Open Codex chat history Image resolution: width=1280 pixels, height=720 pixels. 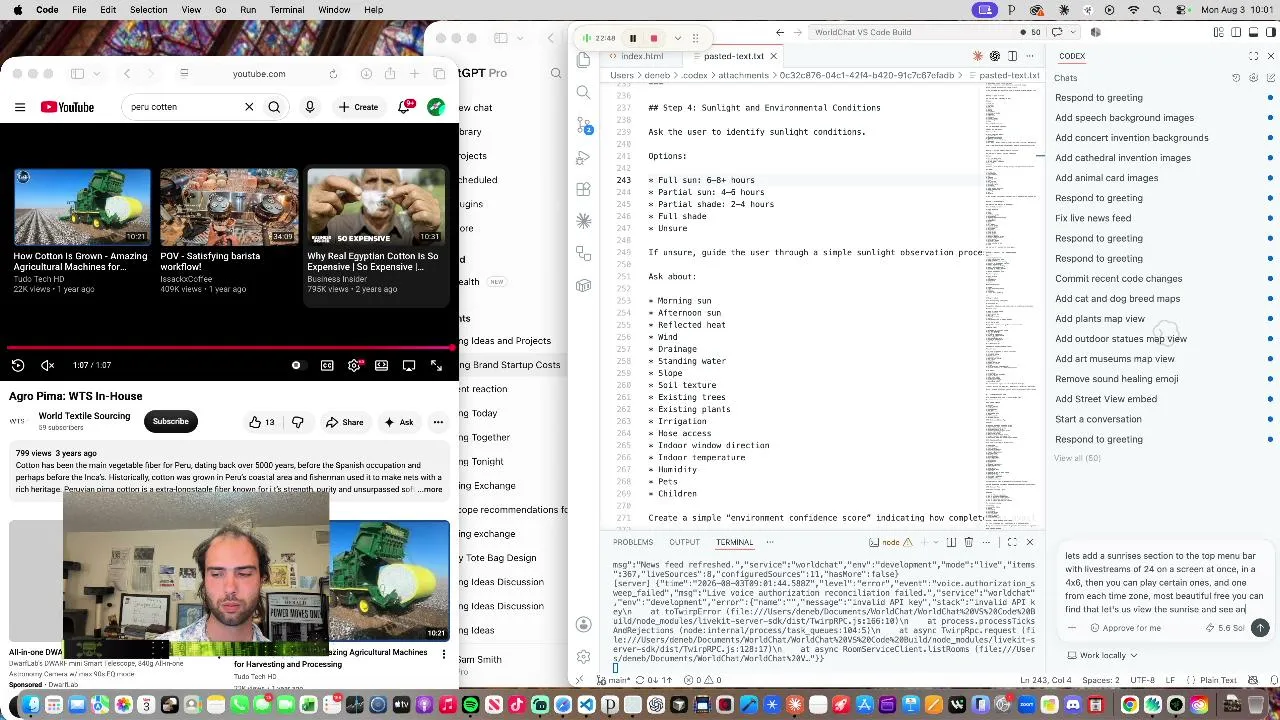click(1236, 78)
